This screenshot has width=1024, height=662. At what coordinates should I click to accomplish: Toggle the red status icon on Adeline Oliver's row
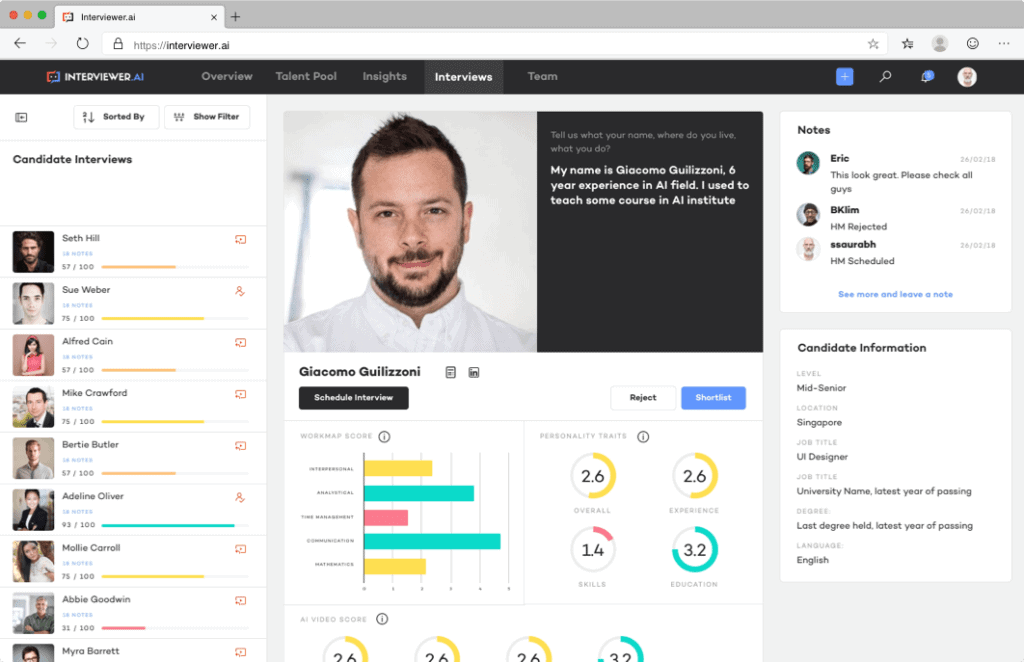[240, 498]
